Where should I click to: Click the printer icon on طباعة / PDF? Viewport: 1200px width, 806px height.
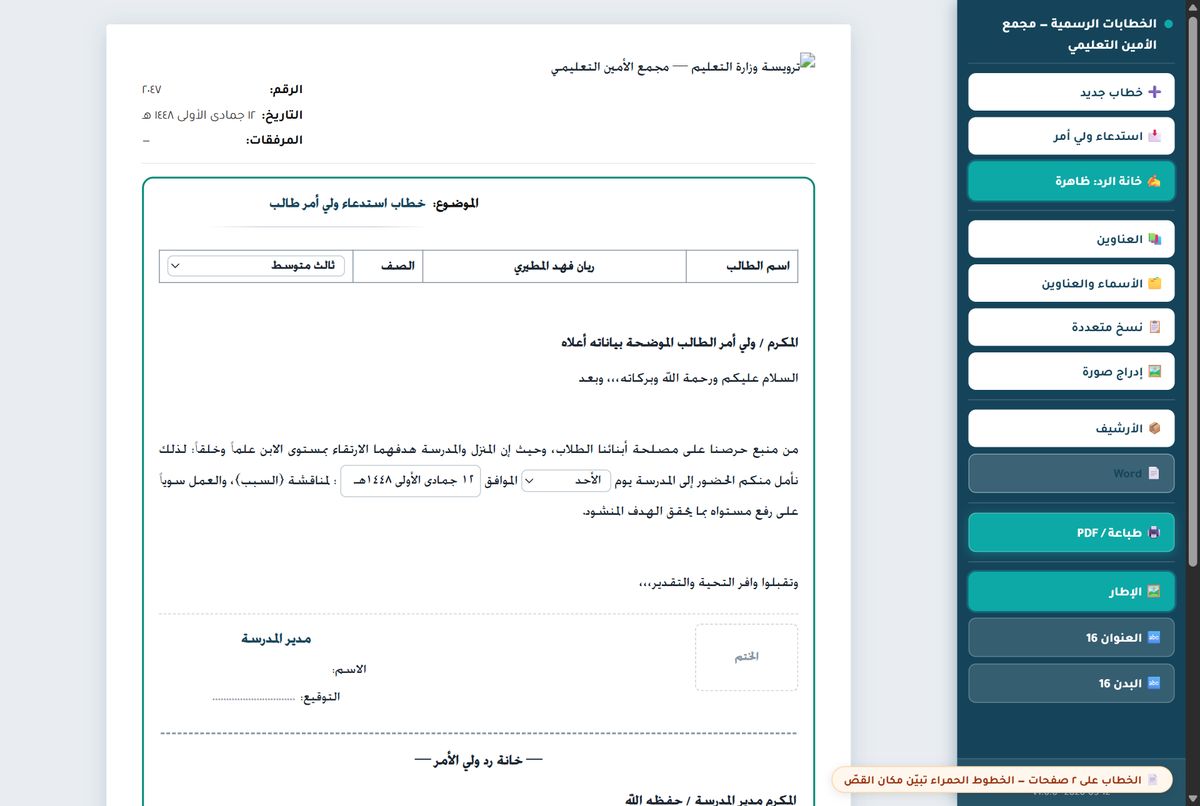click(1154, 533)
